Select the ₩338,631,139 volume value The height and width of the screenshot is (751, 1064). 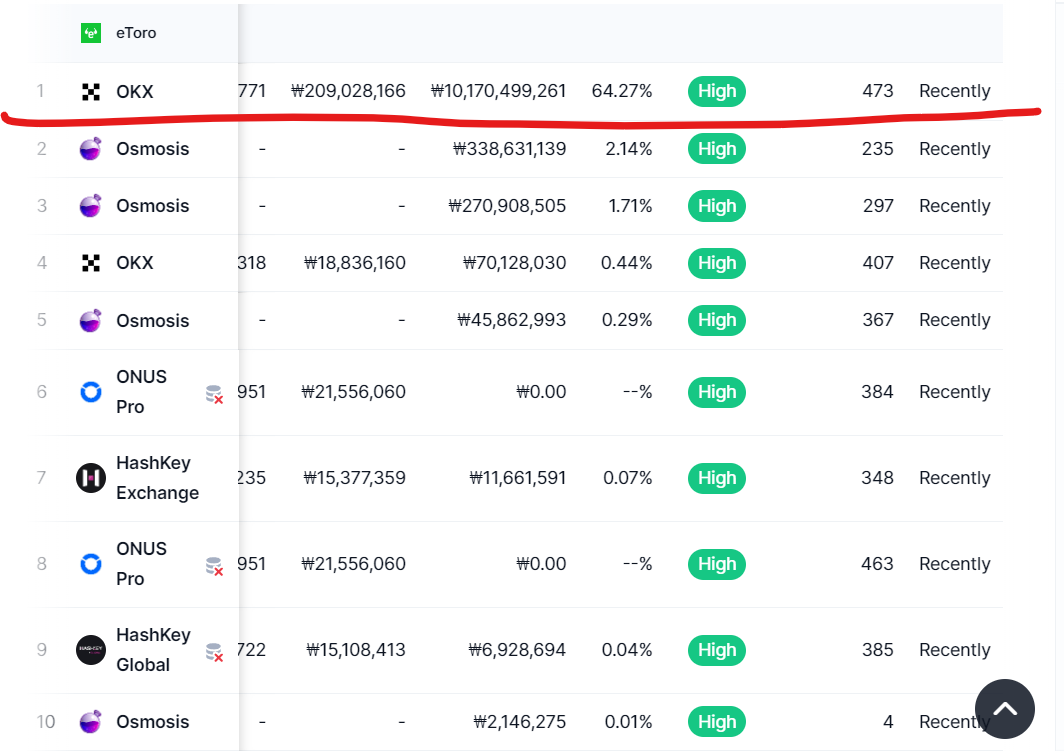(x=510, y=149)
